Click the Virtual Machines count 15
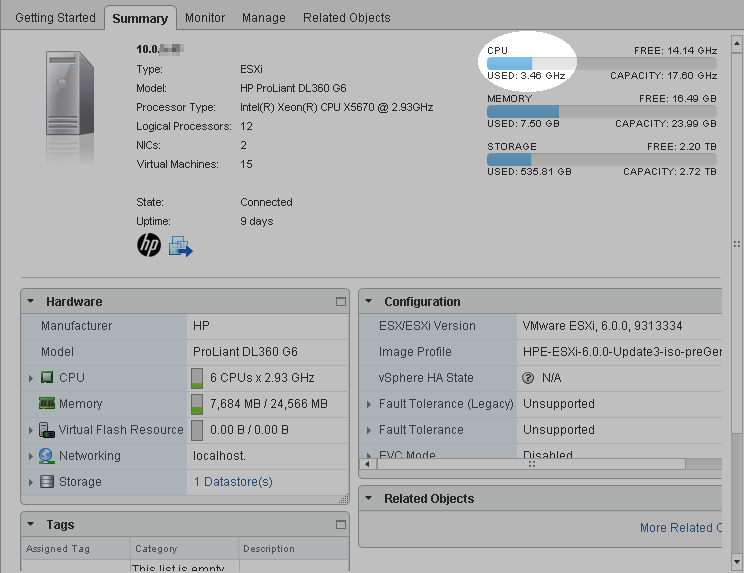Viewport: 744px width, 573px height. (246, 164)
